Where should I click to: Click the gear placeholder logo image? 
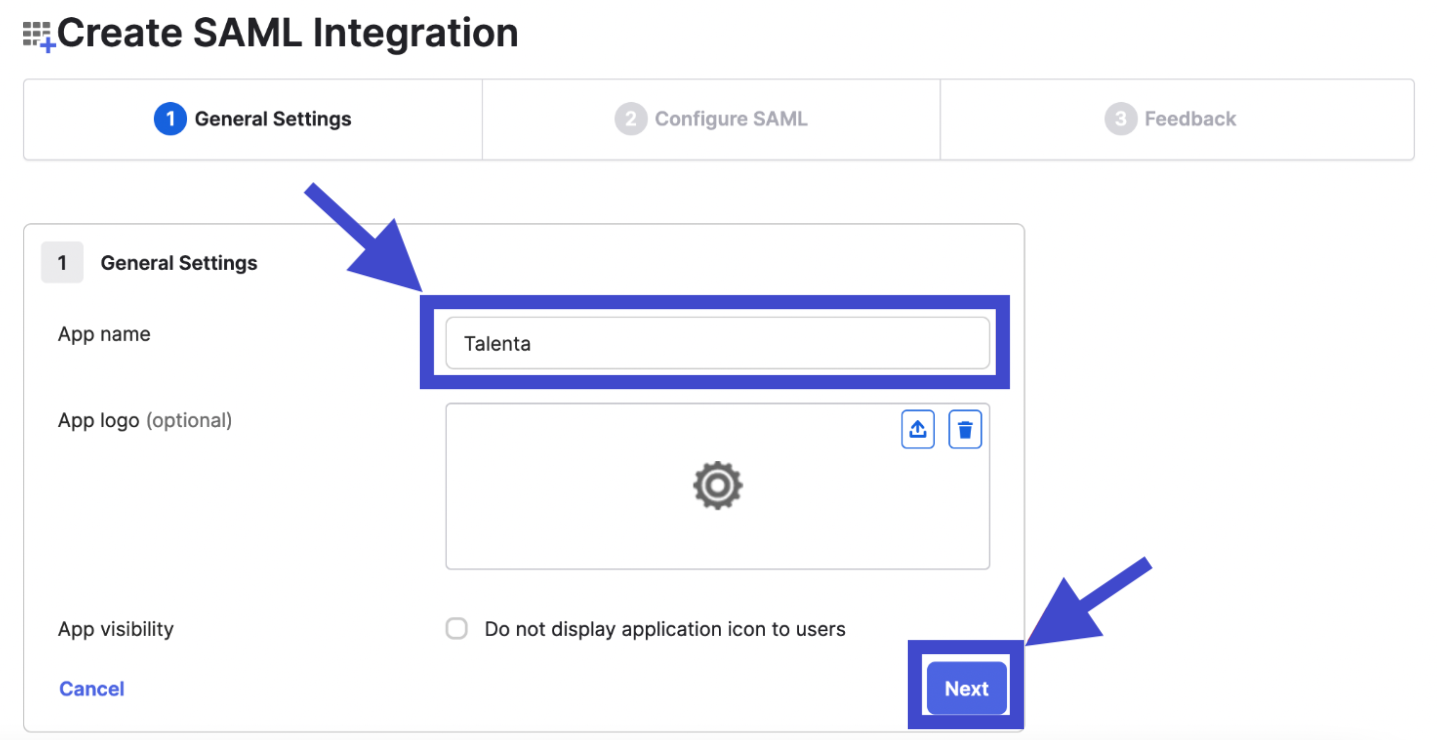[x=717, y=486]
